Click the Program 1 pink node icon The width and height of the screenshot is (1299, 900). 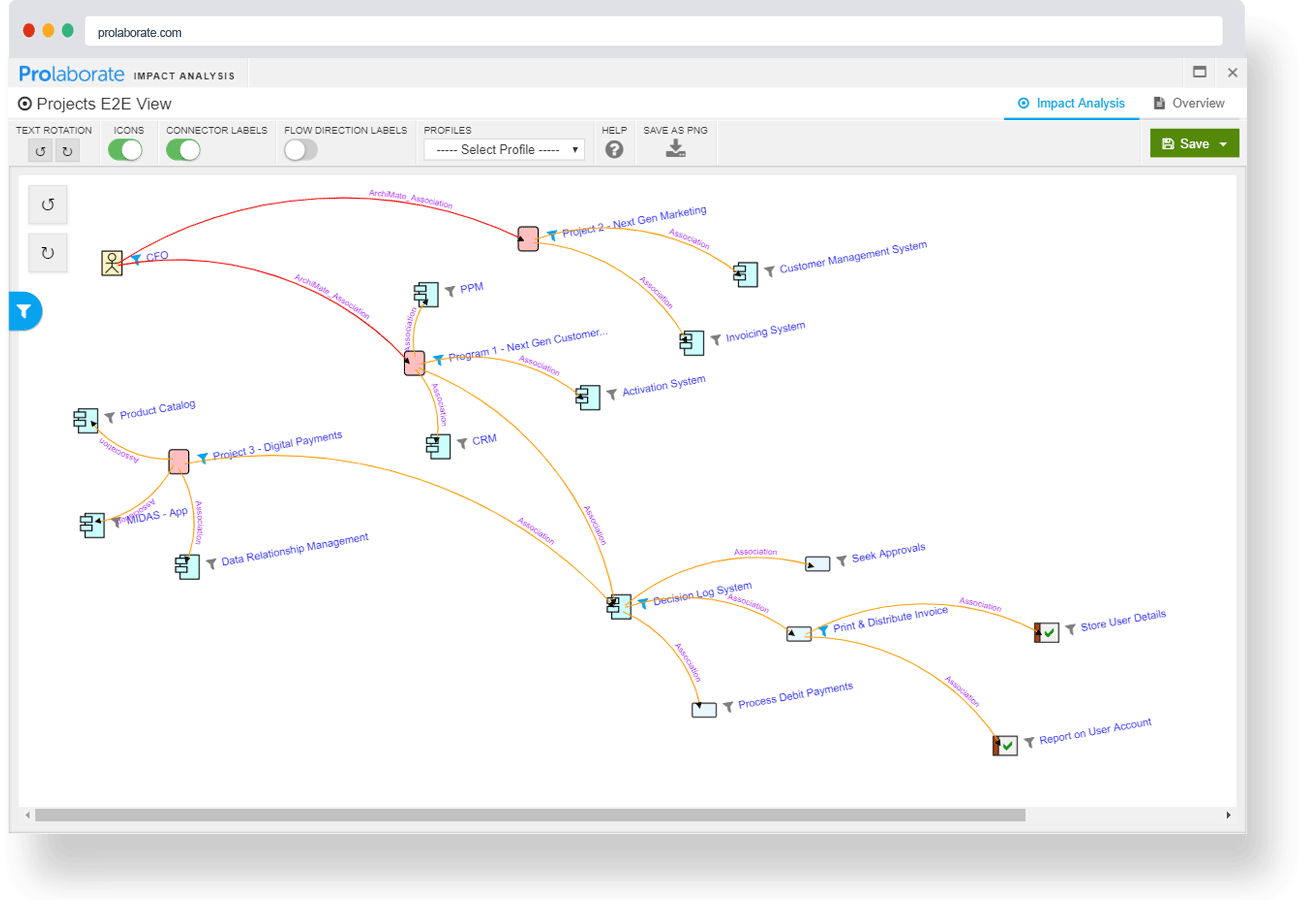[414, 363]
